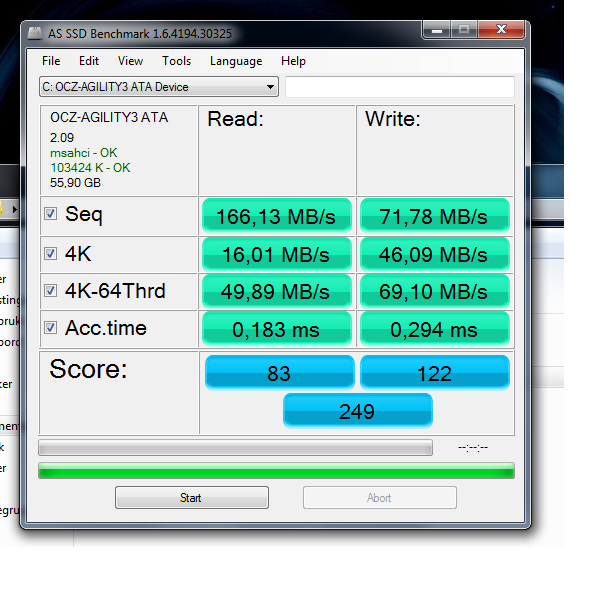Open the Edit menu
Screen dimensions: 598x606
pyautogui.click(x=89, y=61)
